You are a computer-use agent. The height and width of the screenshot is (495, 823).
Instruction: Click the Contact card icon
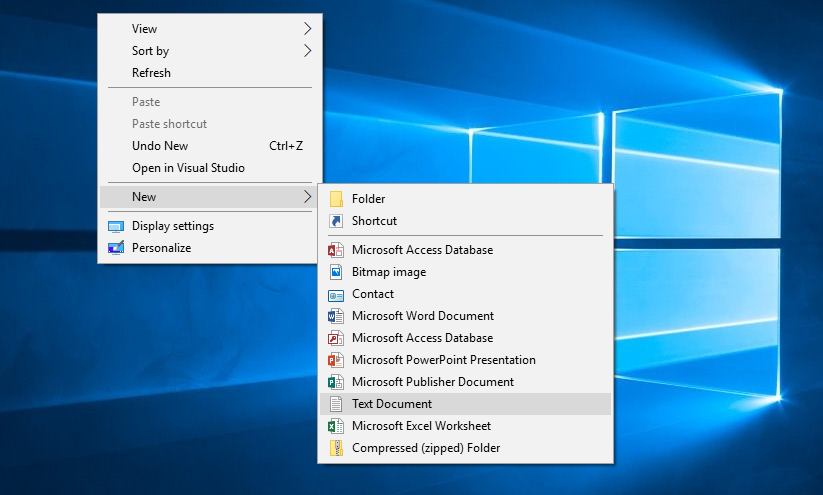click(x=336, y=294)
